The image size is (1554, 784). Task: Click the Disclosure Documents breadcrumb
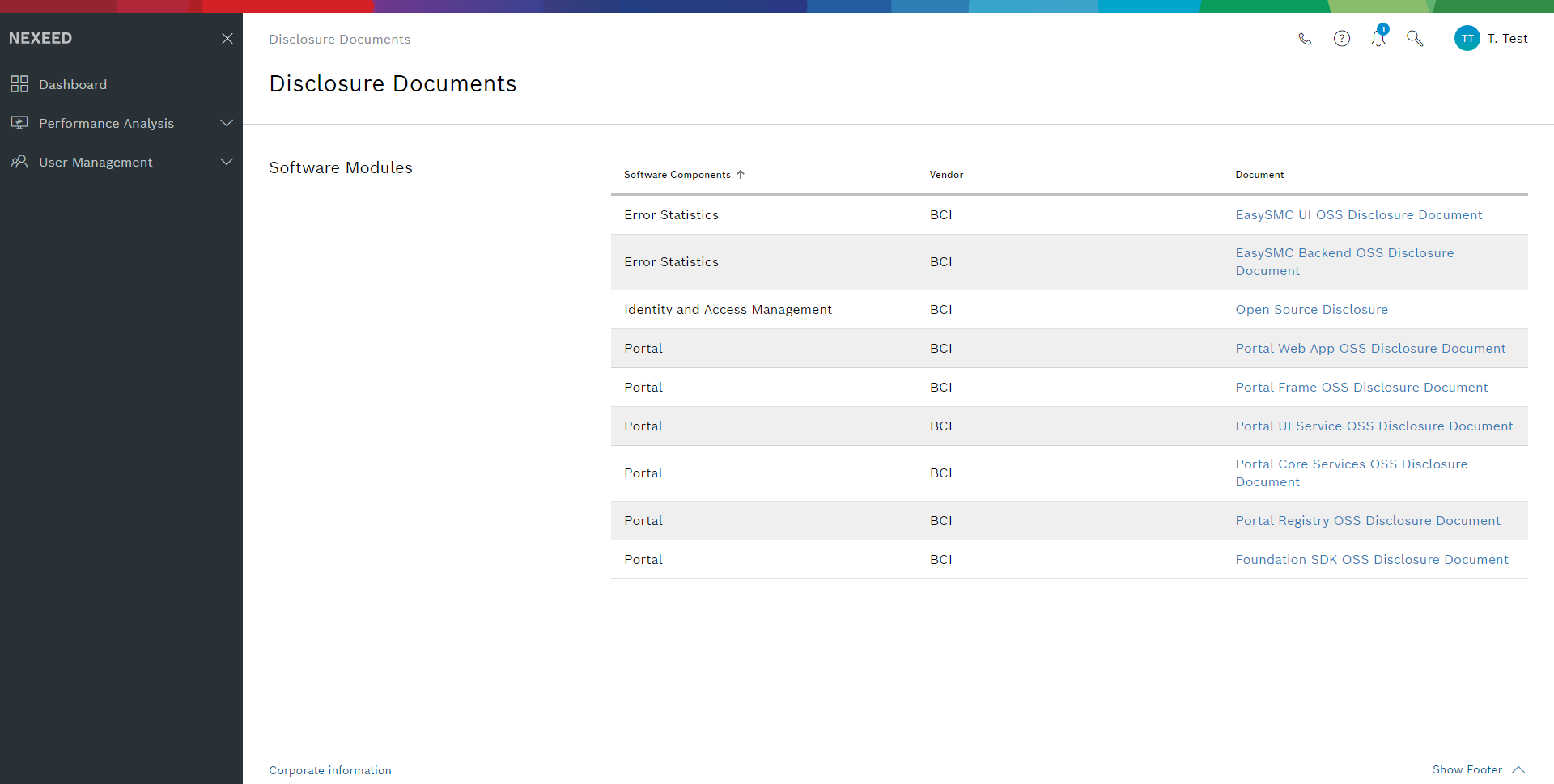339,39
